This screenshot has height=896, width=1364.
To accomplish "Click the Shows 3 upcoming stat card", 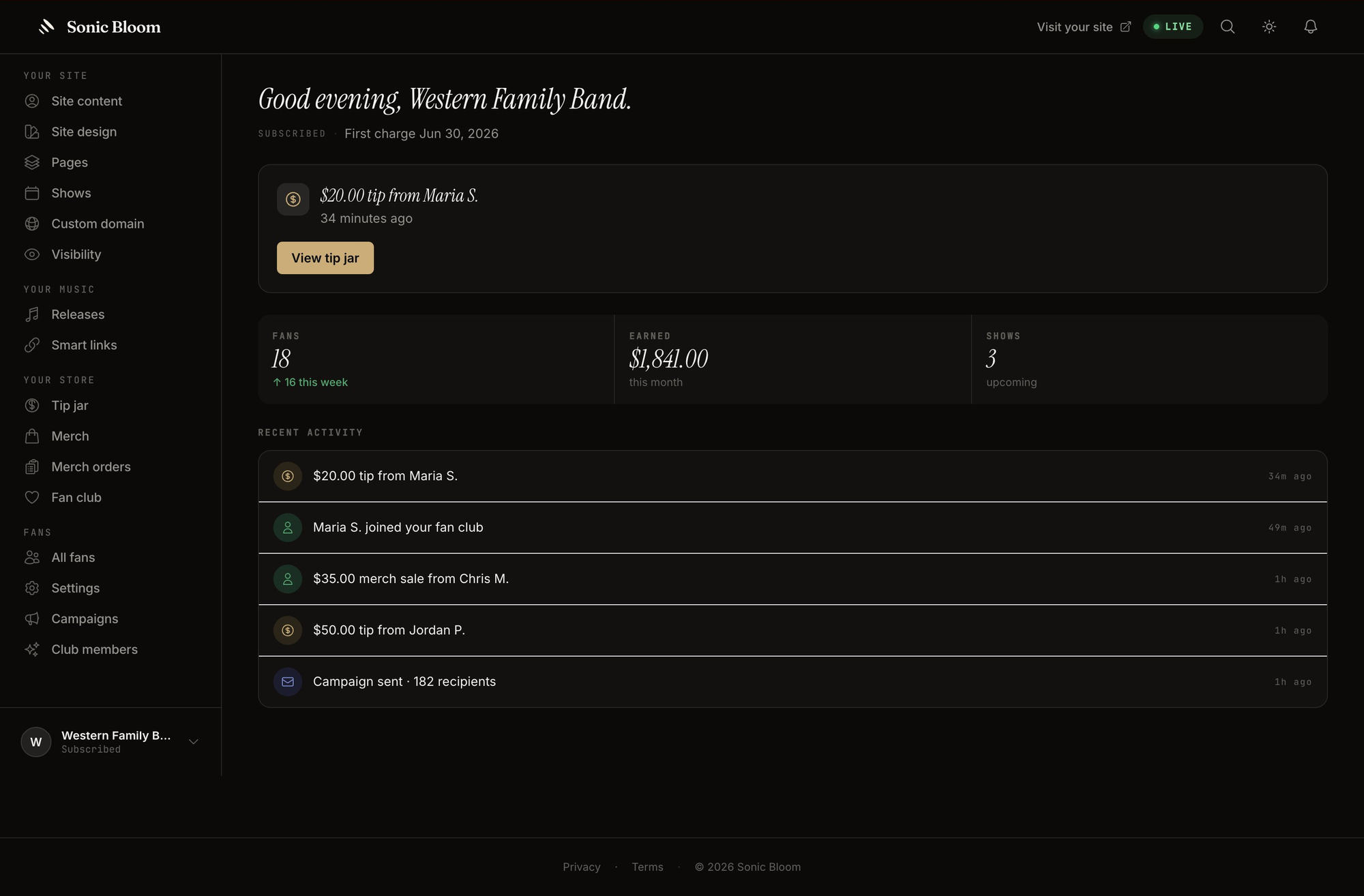I will [1149, 359].
